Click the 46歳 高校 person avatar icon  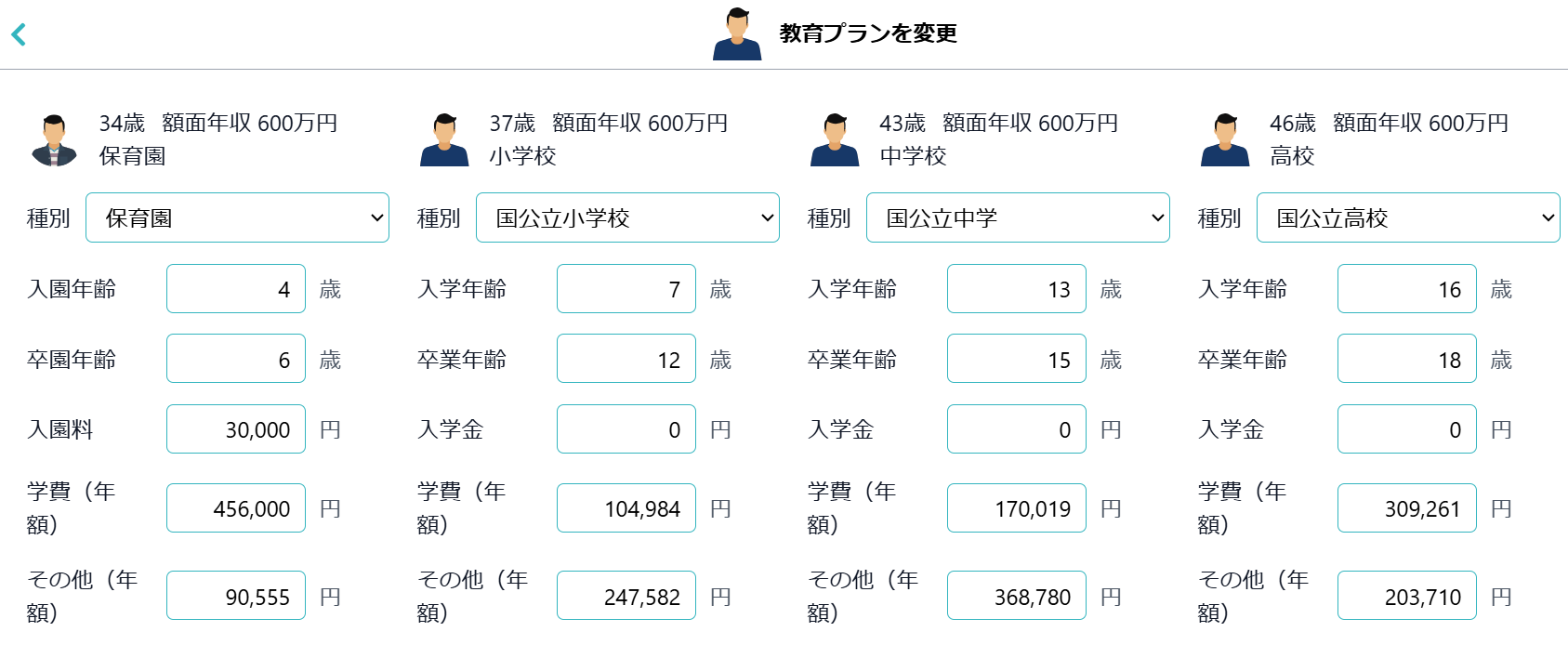click(x=1225, y=141)
